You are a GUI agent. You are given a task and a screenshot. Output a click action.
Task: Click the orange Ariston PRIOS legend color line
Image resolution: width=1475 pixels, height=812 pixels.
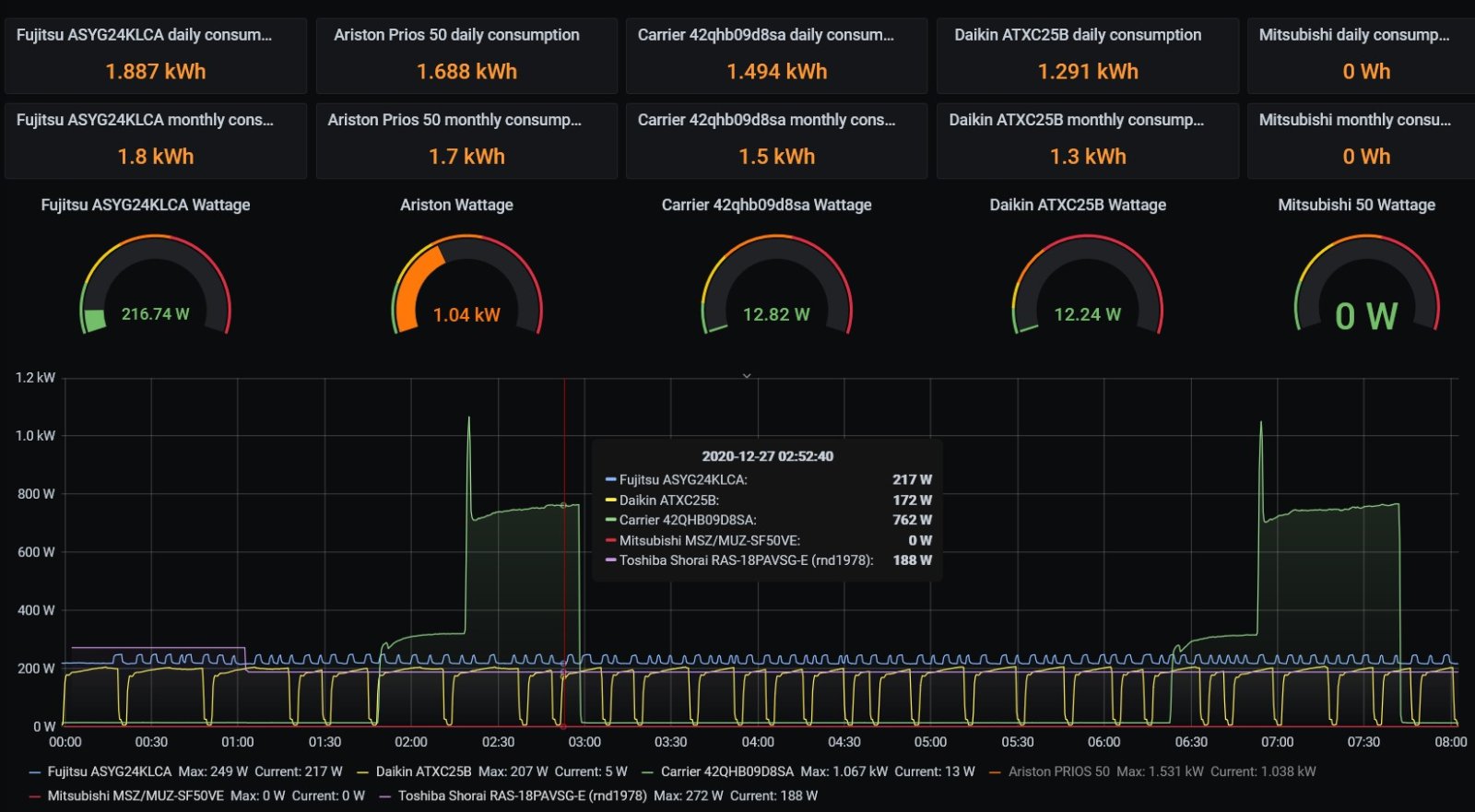pos(995,772)
